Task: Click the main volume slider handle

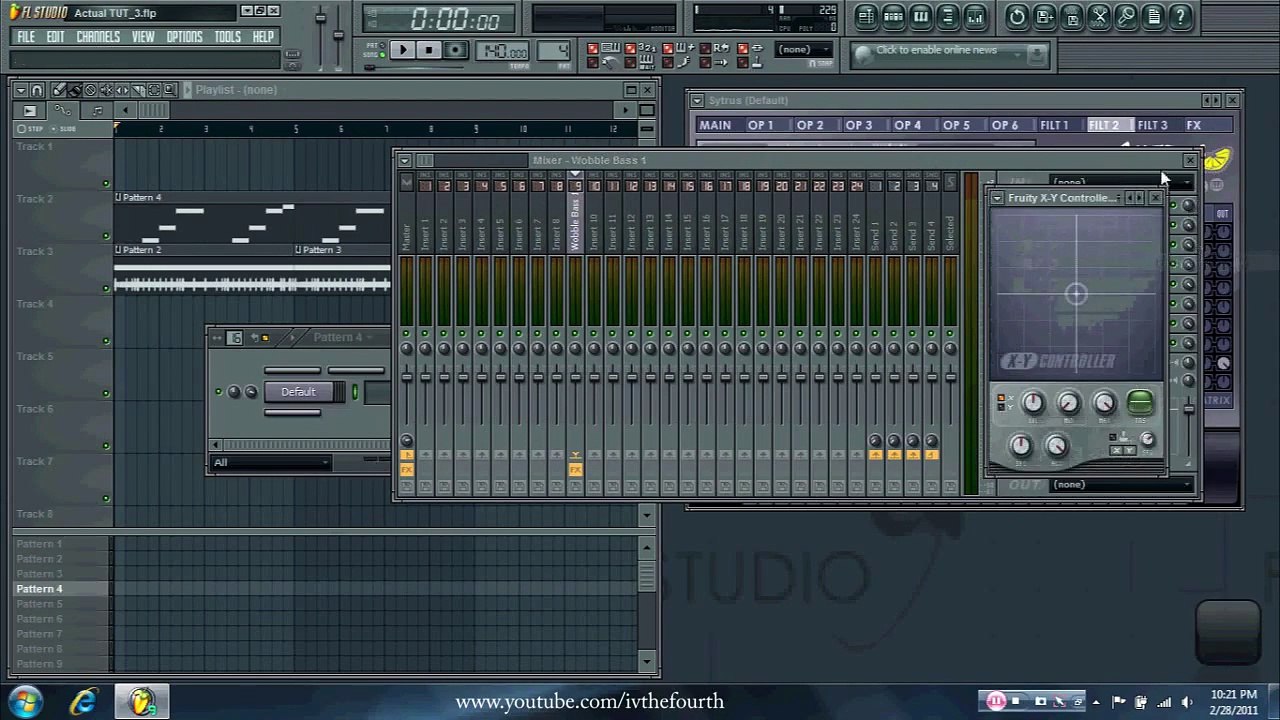Action: click(x=320, y=18)
